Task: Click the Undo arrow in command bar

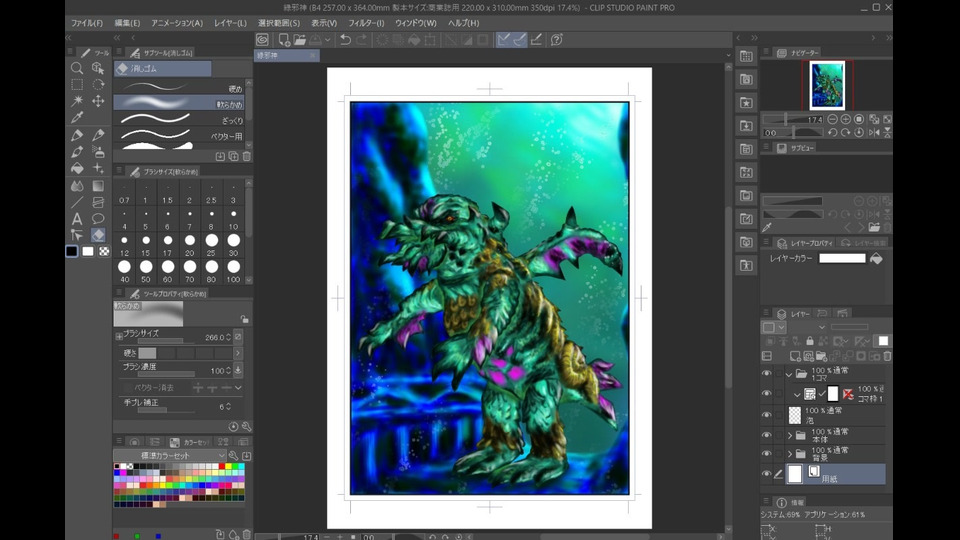Action: pyautogui.click(x=345, y=40)
